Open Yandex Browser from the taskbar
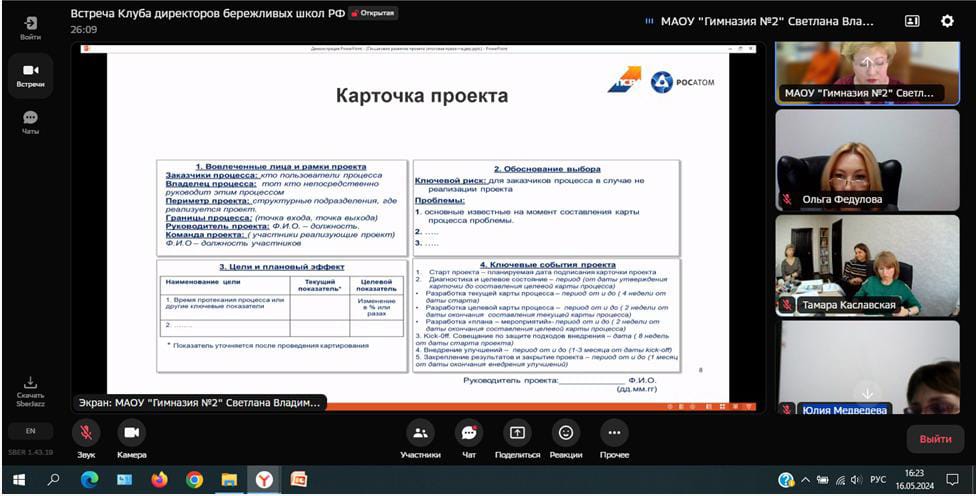Screen dimensions: 976x496 coord(266,480)
